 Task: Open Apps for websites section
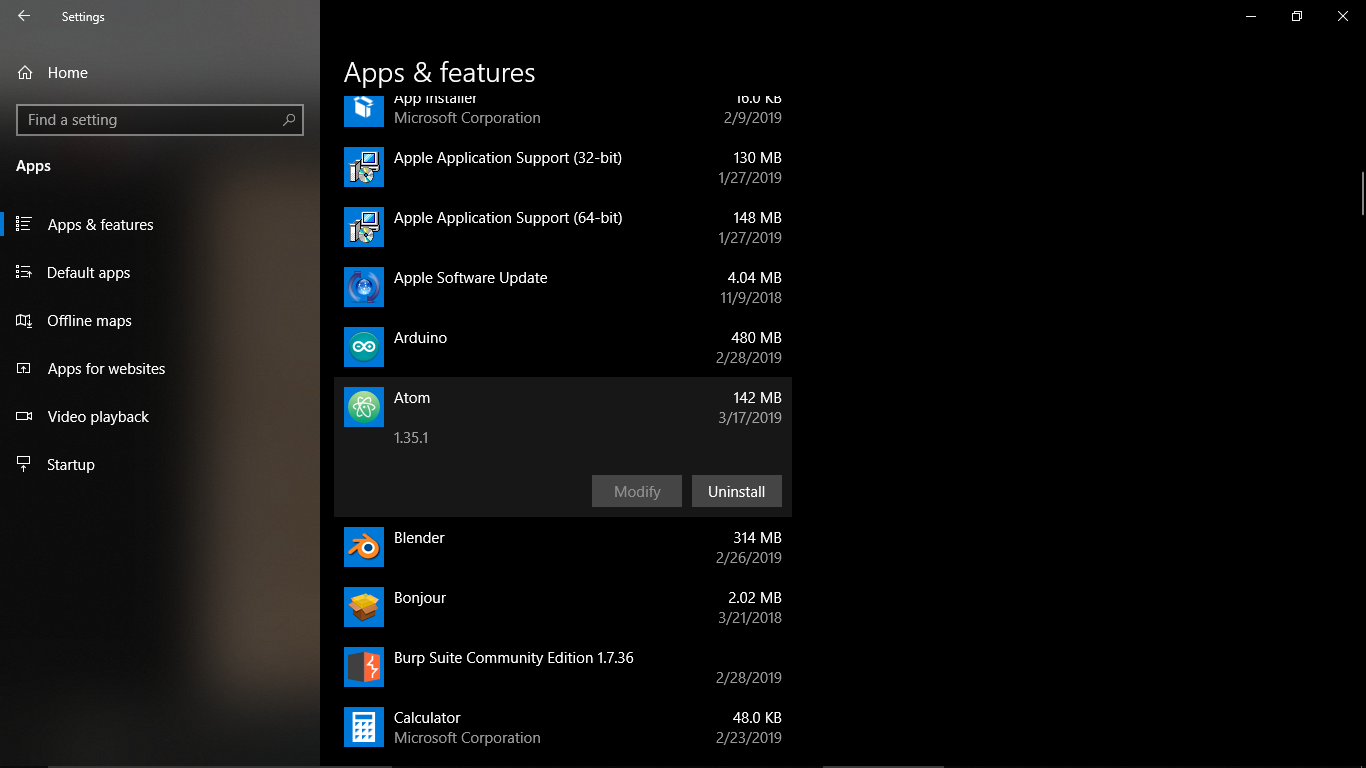tap(160, 369)
